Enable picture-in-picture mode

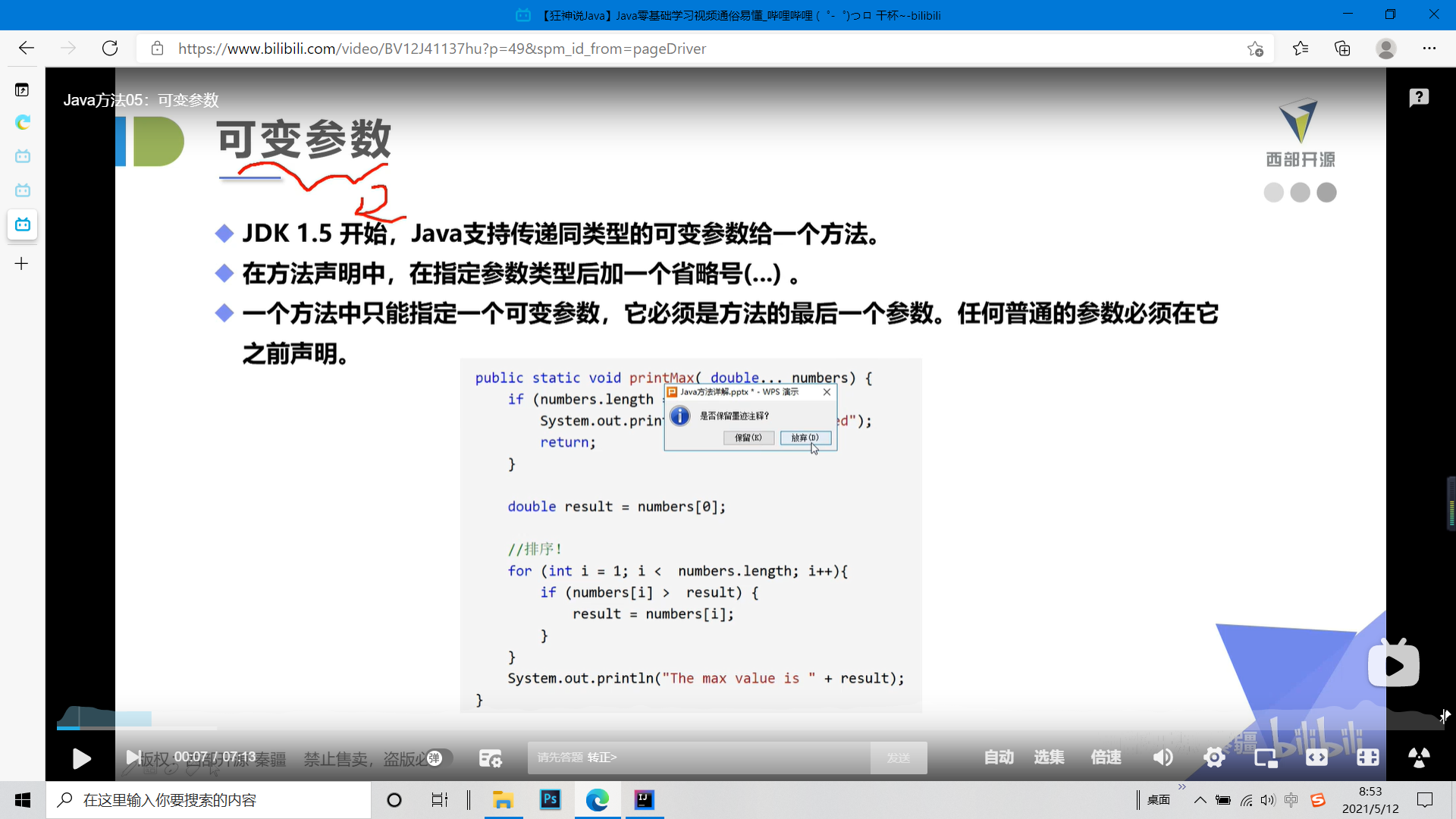[x=1266, y=757]
